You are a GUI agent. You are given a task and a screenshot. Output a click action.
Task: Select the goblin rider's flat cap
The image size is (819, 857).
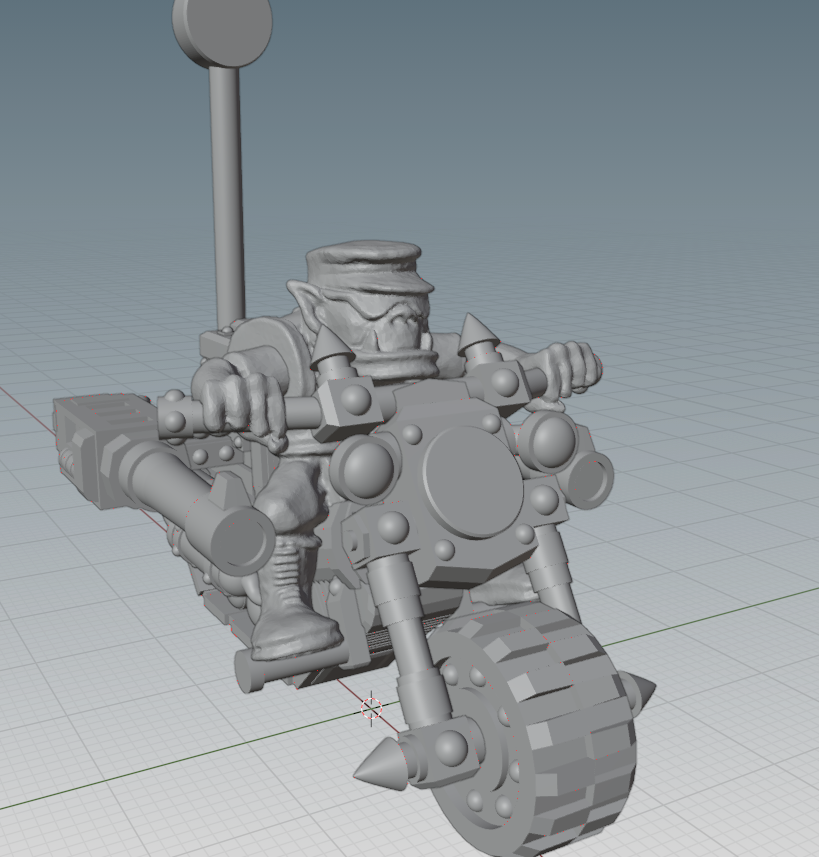(370, 269)
